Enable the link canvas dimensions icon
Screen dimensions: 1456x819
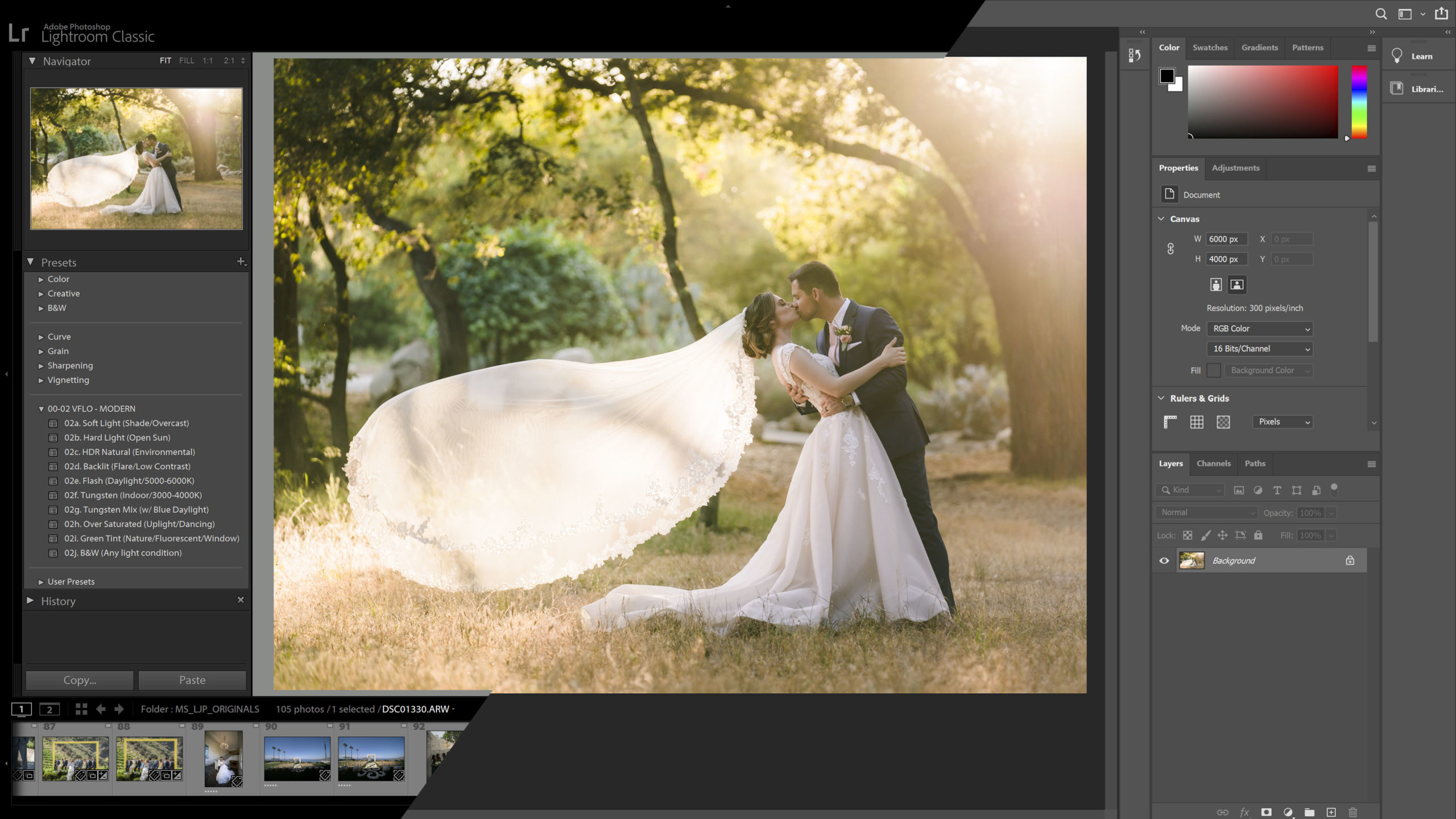pyautogui.click(x=1171, y=249)
